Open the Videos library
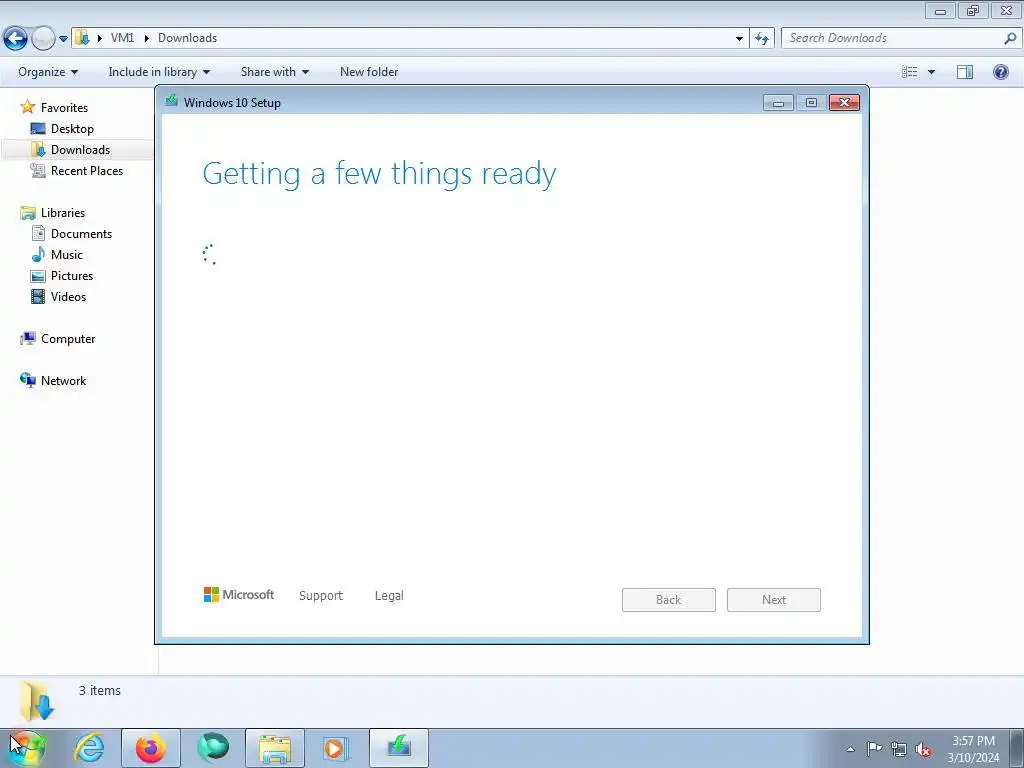 tap(68, 296)
